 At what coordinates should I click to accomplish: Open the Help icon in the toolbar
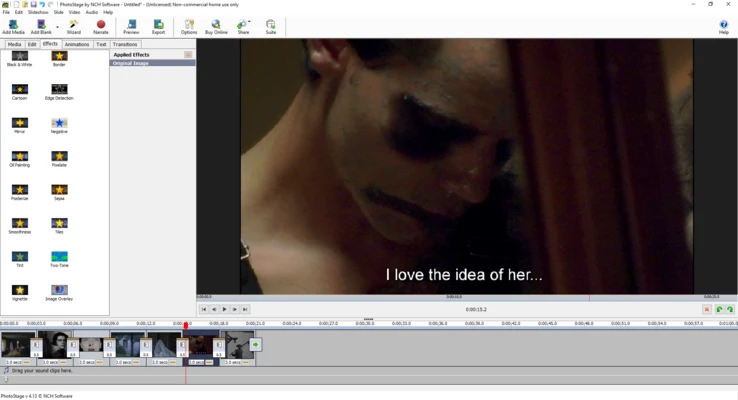point(723,27)
